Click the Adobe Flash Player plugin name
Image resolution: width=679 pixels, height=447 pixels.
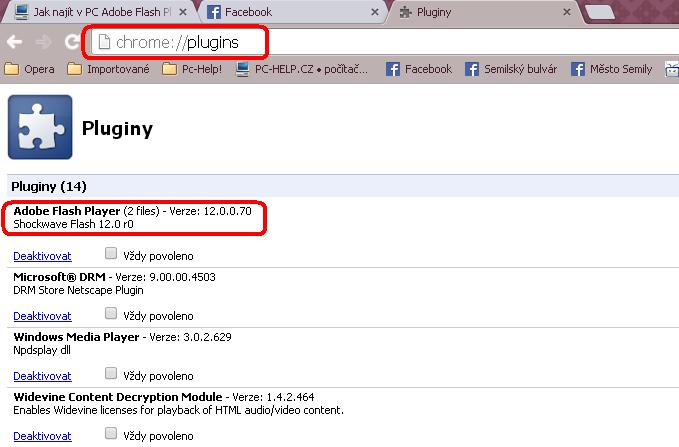[67, 211]
